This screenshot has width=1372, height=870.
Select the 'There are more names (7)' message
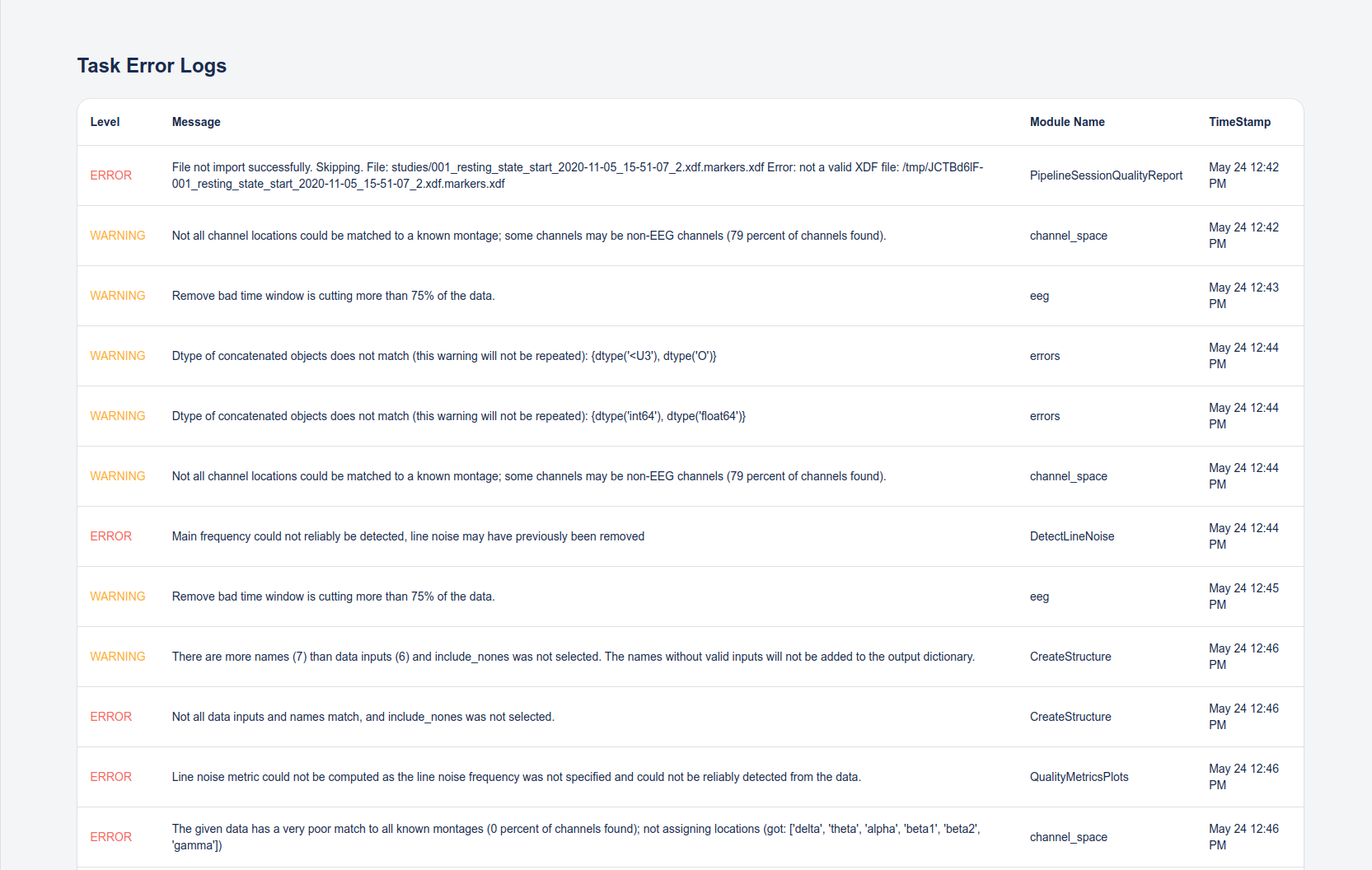tap(573, 657)
